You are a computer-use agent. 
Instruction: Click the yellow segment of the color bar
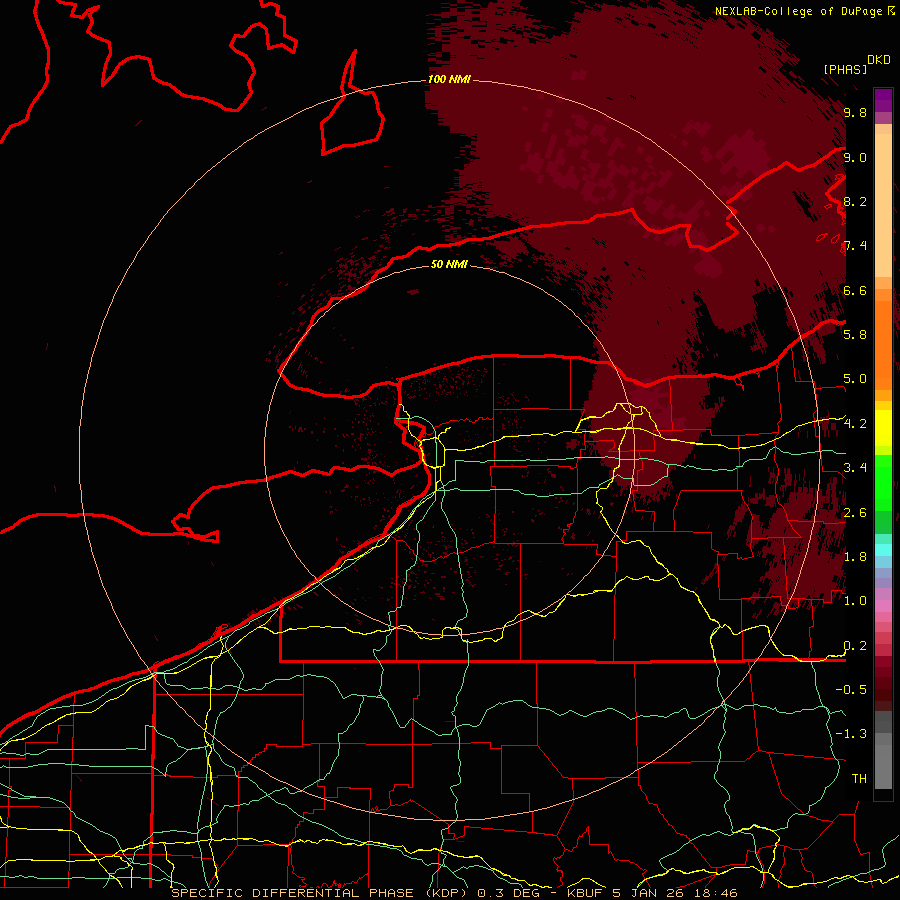tap(883, 428)
